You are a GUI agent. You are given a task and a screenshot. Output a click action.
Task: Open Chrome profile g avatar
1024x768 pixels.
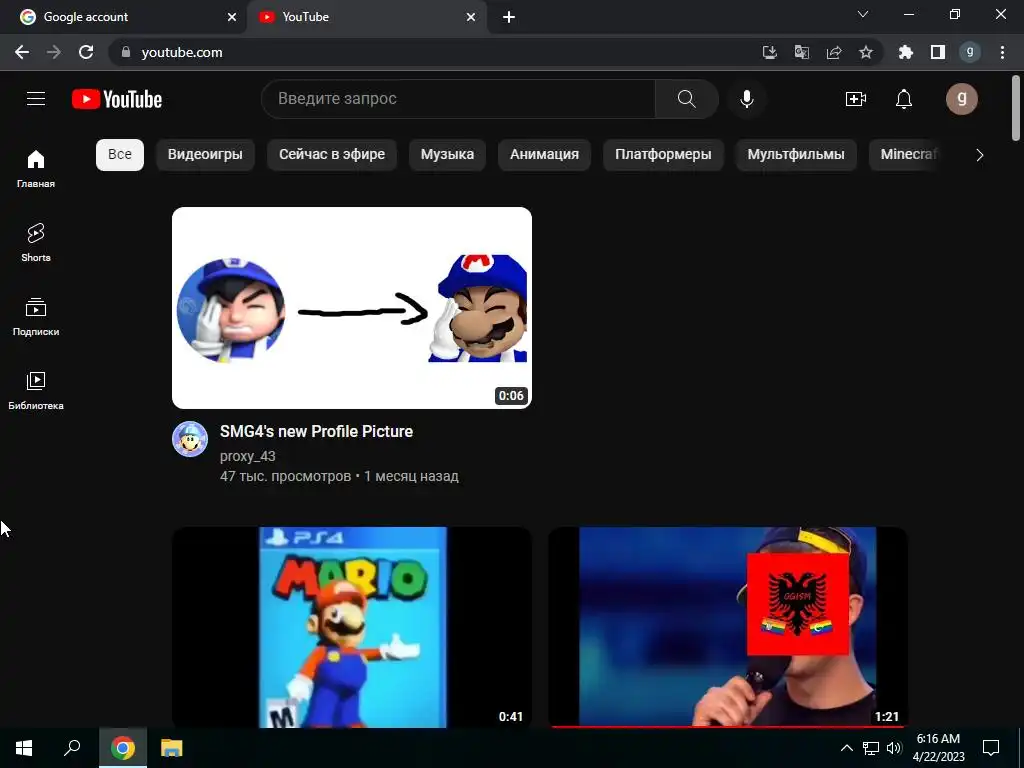point(970,52)
